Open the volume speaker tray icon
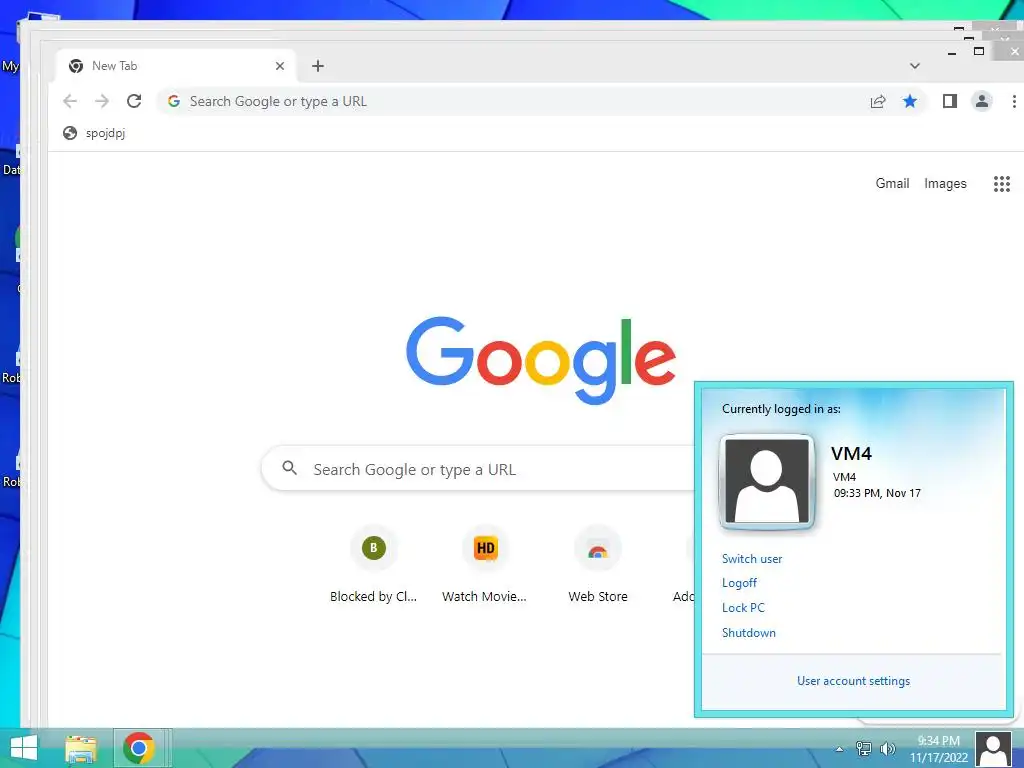This screenshot has height=768, width=1024. (887, 749)
